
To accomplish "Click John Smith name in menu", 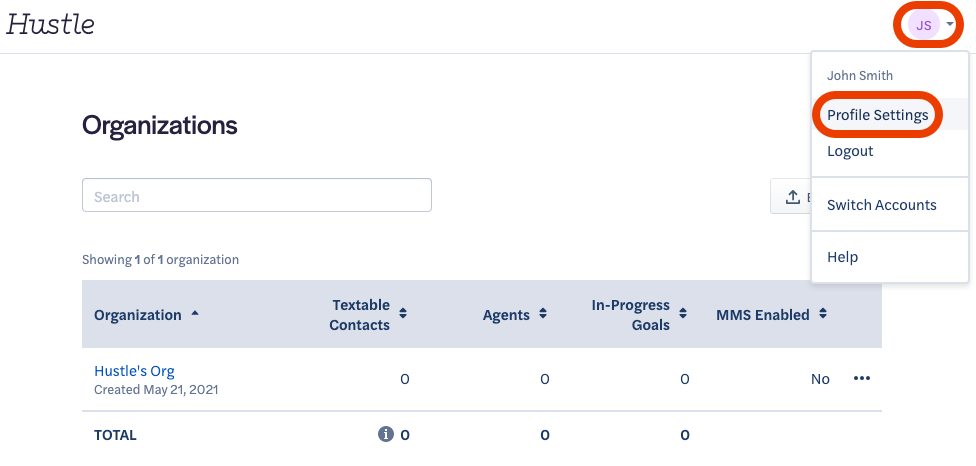I will (860, 76).
